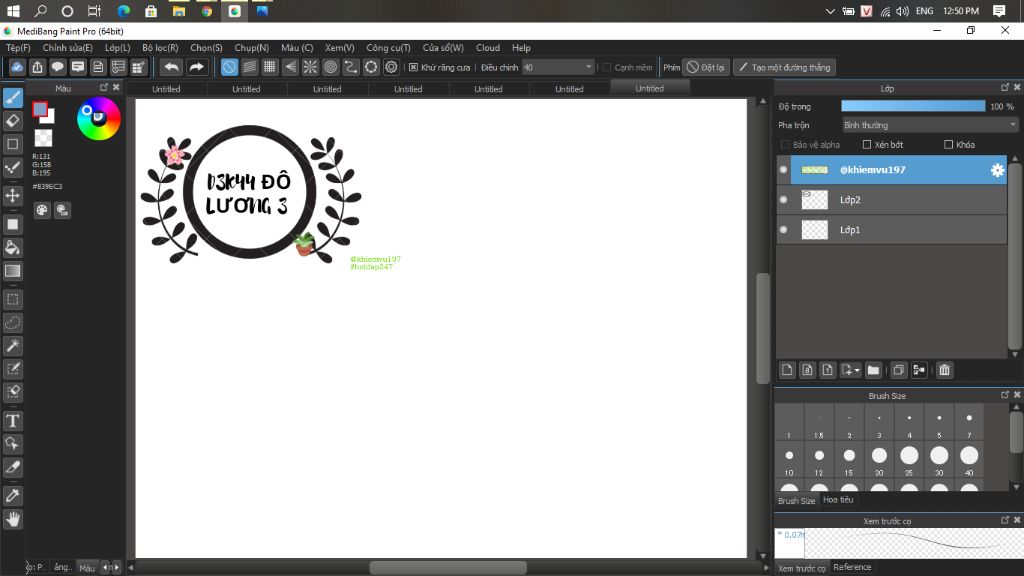Hide the Lớp1 layer

pyautogui.click(x=784, y=230)
